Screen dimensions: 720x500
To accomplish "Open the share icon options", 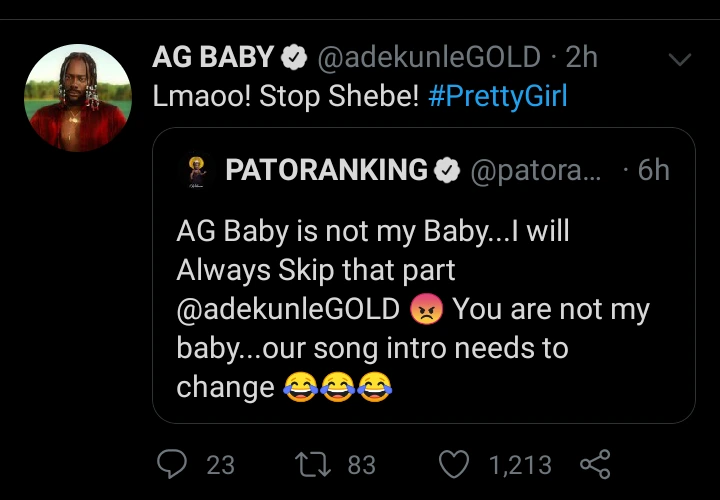I will (x=594, y=464).
